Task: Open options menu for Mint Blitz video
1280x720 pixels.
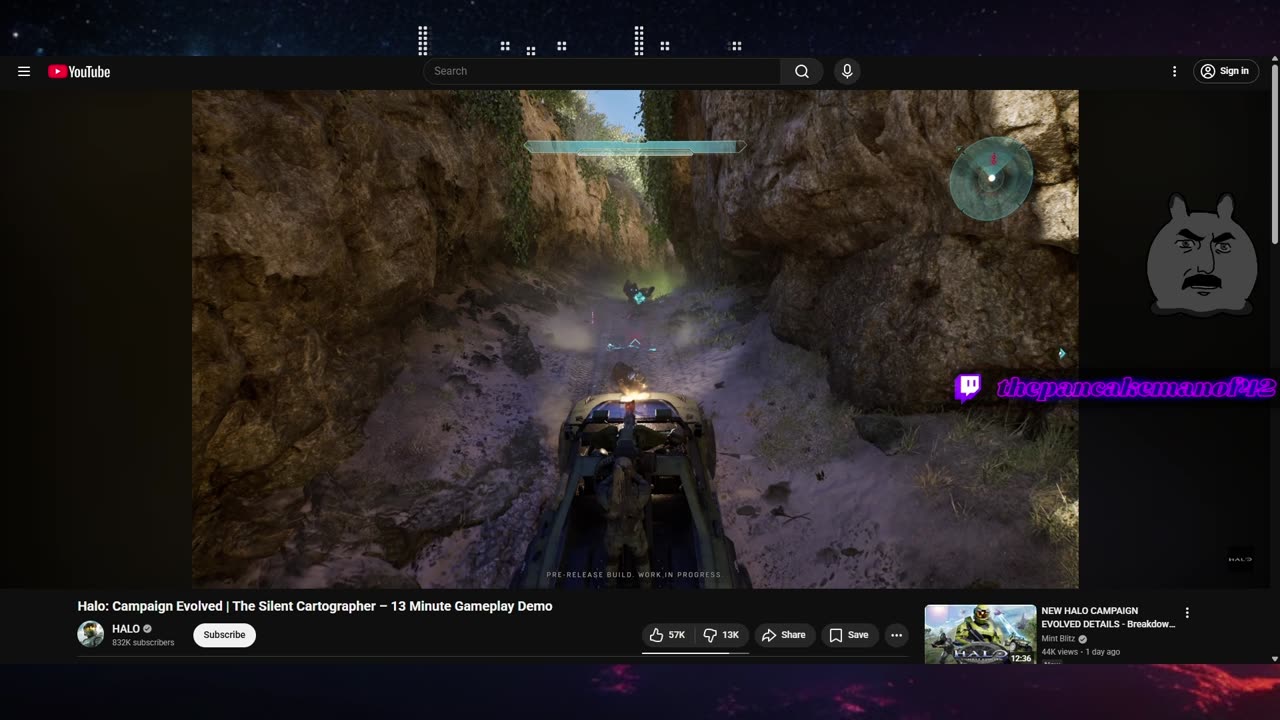Action: (1187, 613)
